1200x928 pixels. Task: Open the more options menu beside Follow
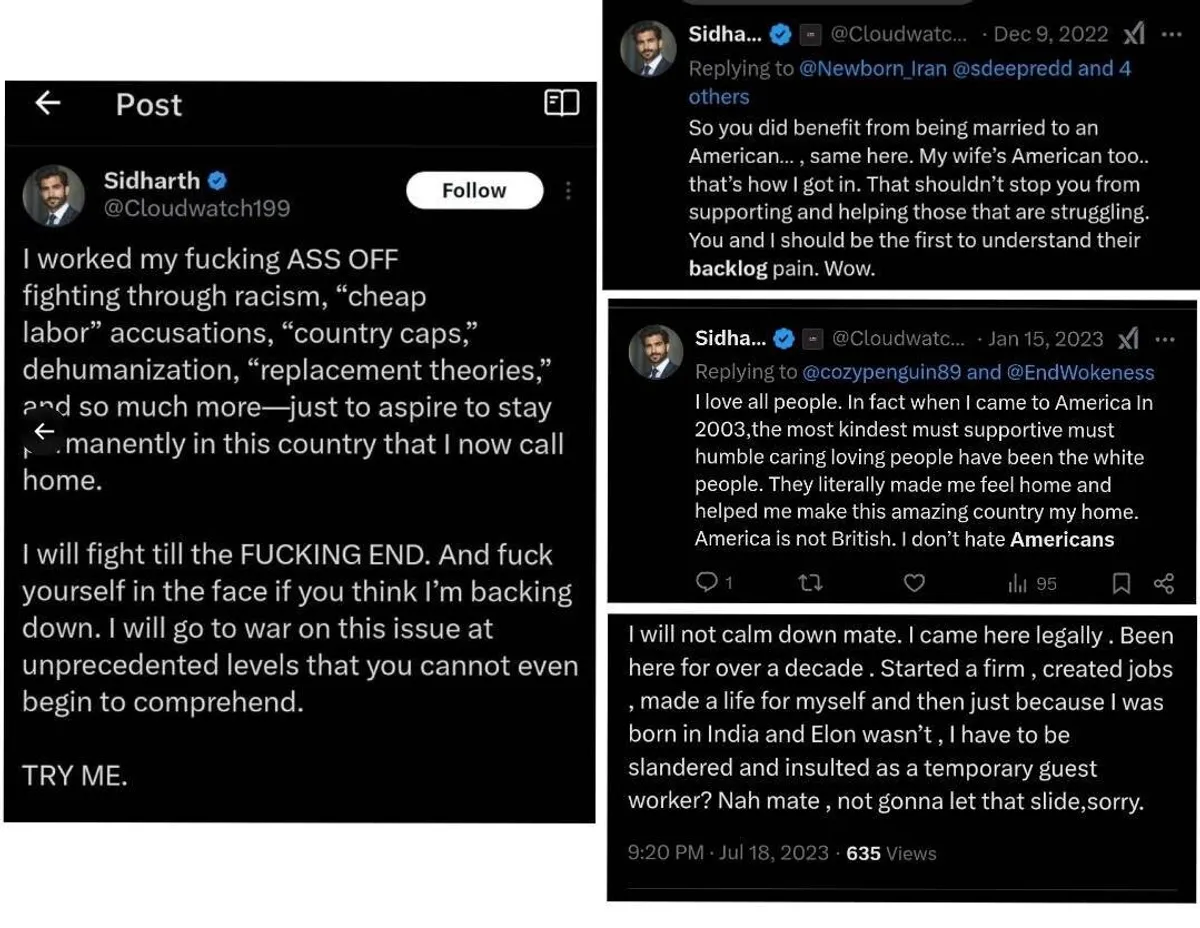pyautogui.click(x=568, y=190)
